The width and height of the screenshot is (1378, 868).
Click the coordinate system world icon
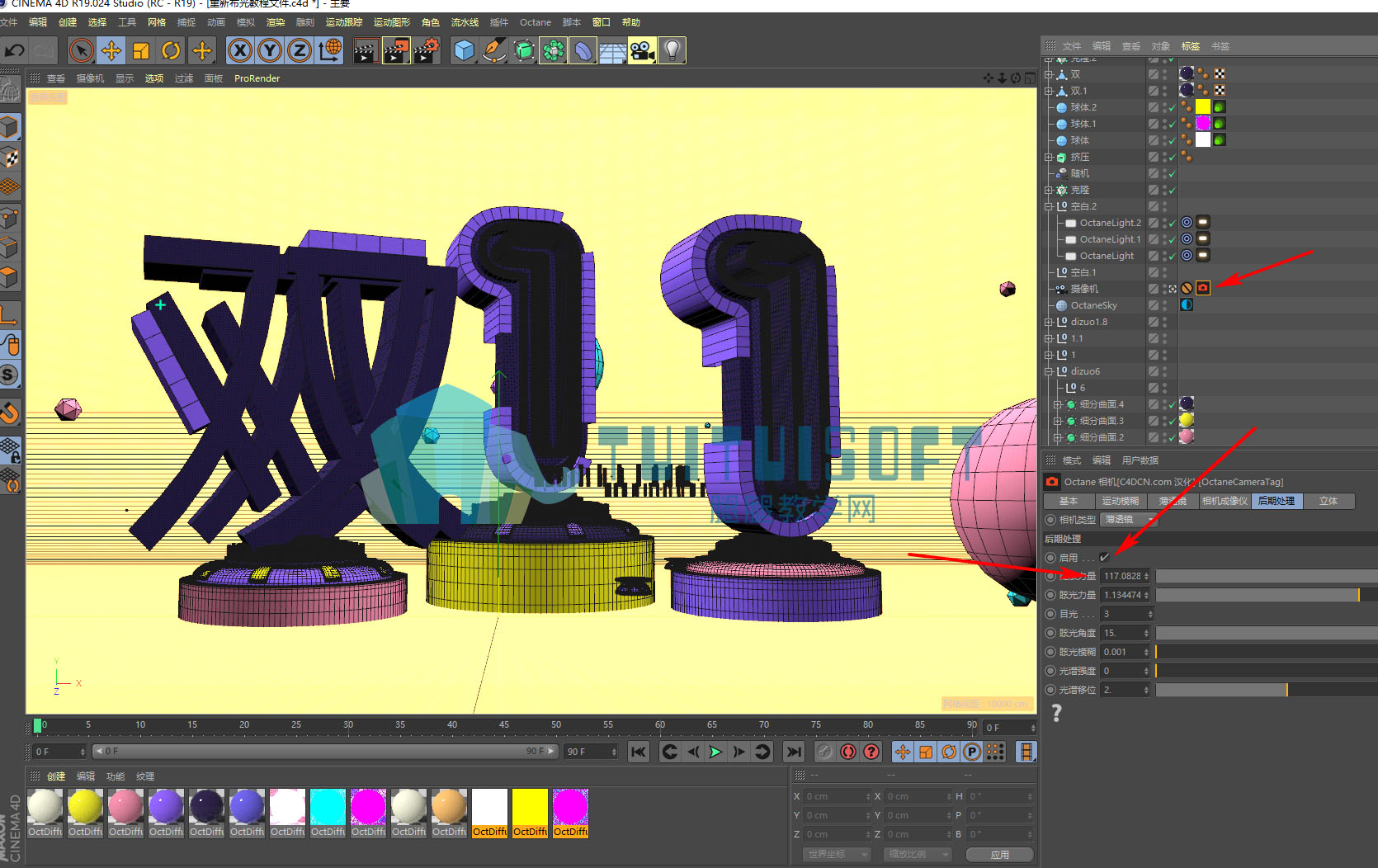tap(330, 50)
